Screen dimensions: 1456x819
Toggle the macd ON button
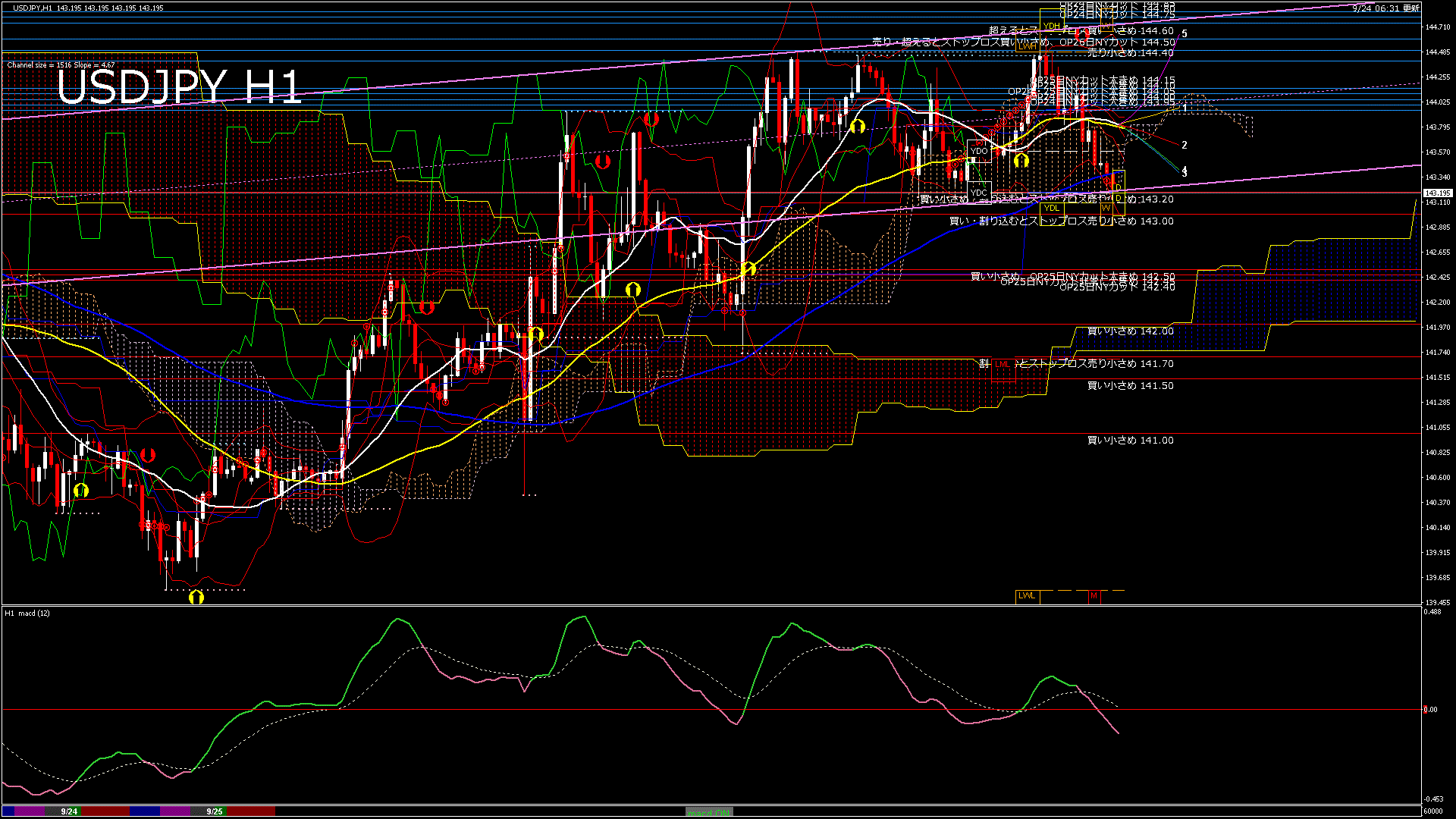pos(709,811)
